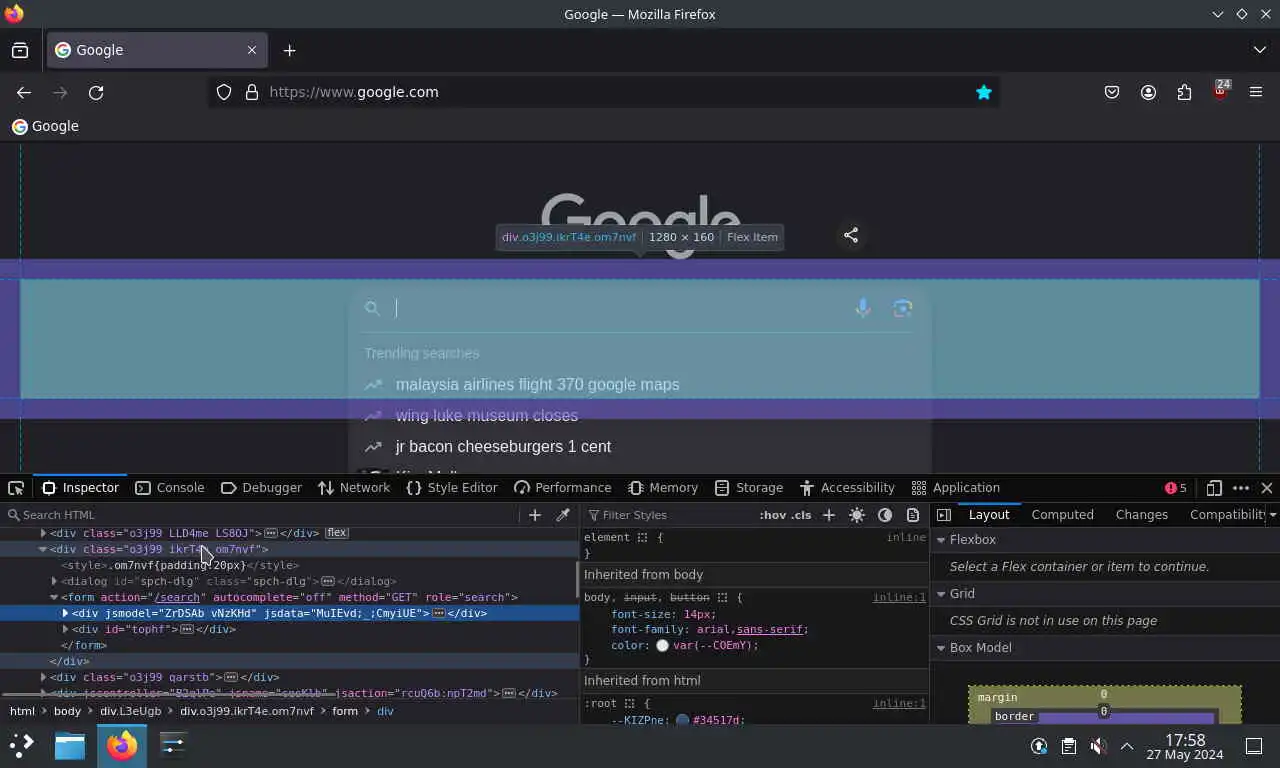This screenshot has height=768, width=1280.
Task: Open the Extensions menu
Action: point(1184,92)
